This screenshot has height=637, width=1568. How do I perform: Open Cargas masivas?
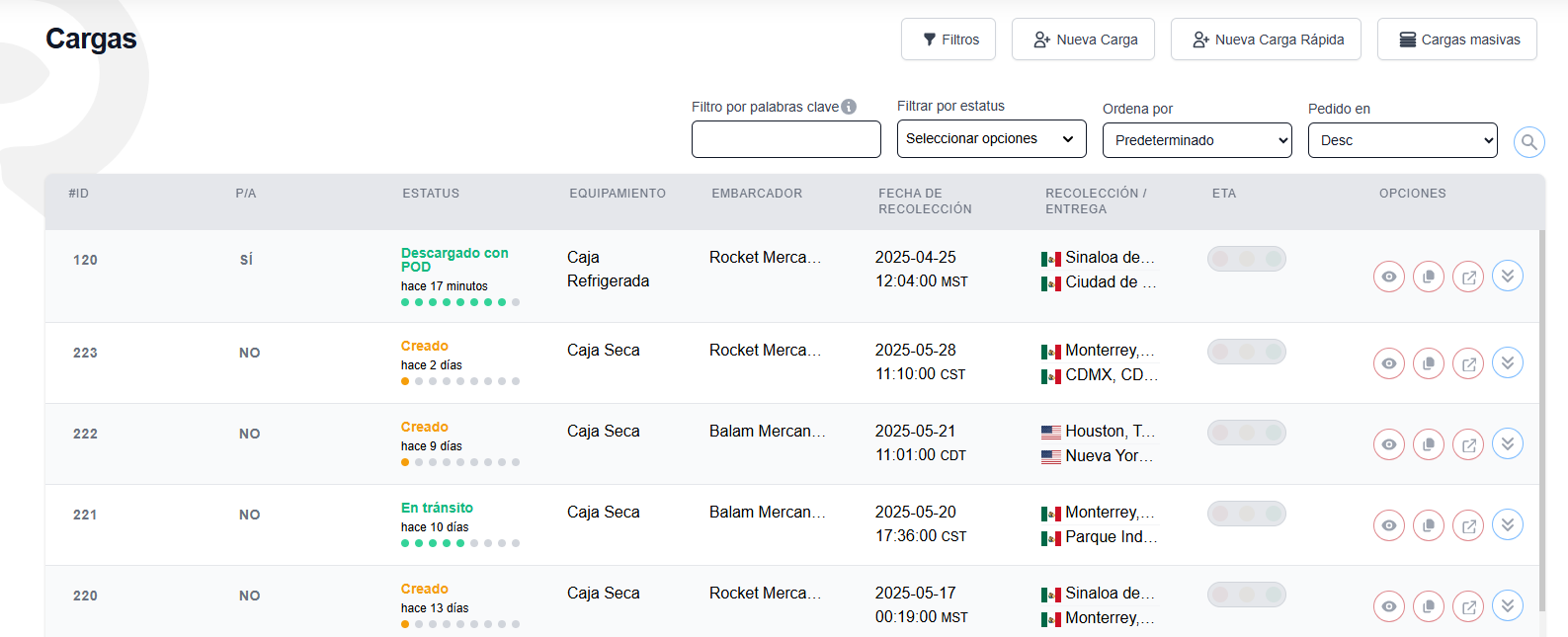1457,40
